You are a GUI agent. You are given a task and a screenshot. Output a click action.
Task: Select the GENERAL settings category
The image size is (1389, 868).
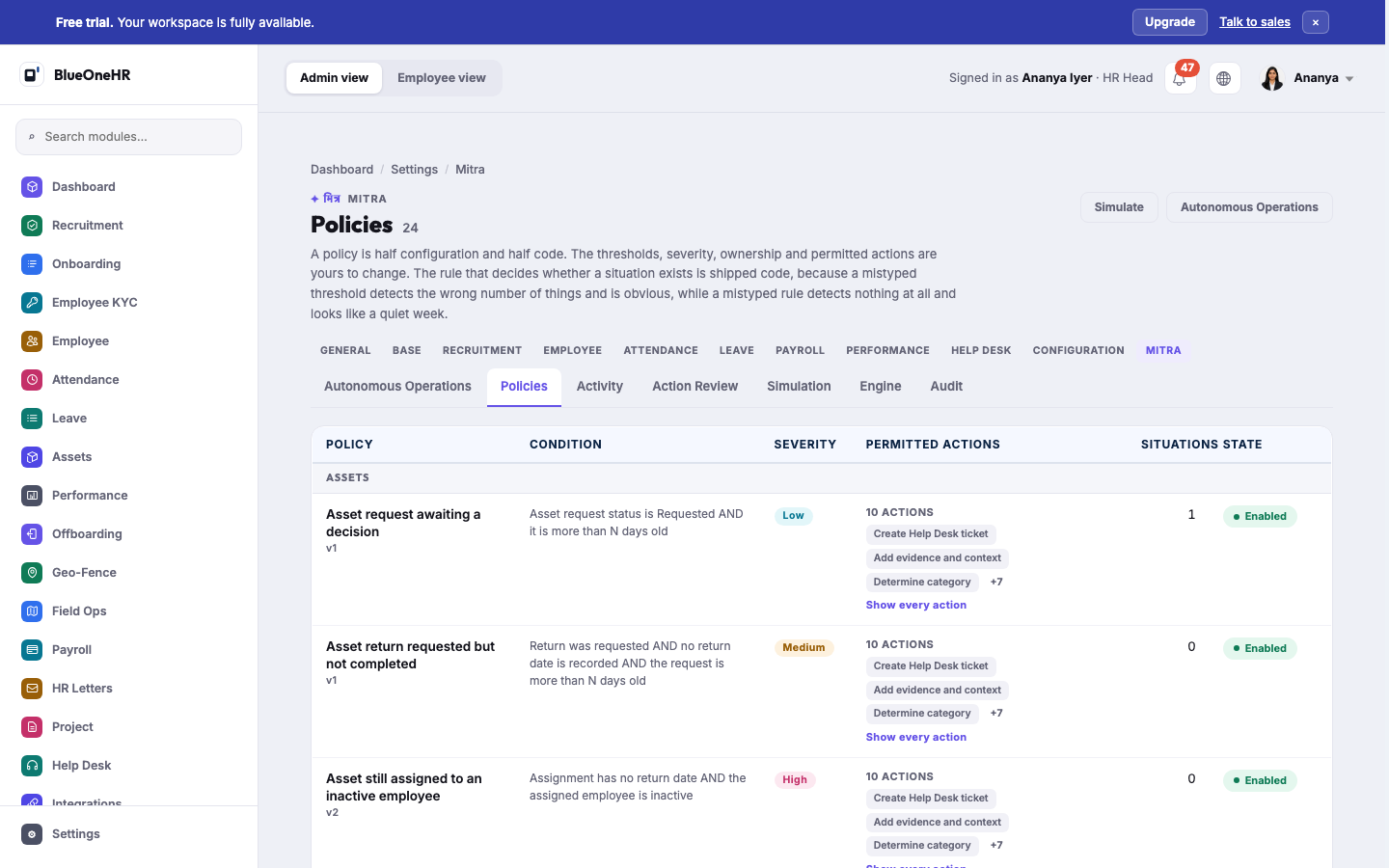(345, 351)
